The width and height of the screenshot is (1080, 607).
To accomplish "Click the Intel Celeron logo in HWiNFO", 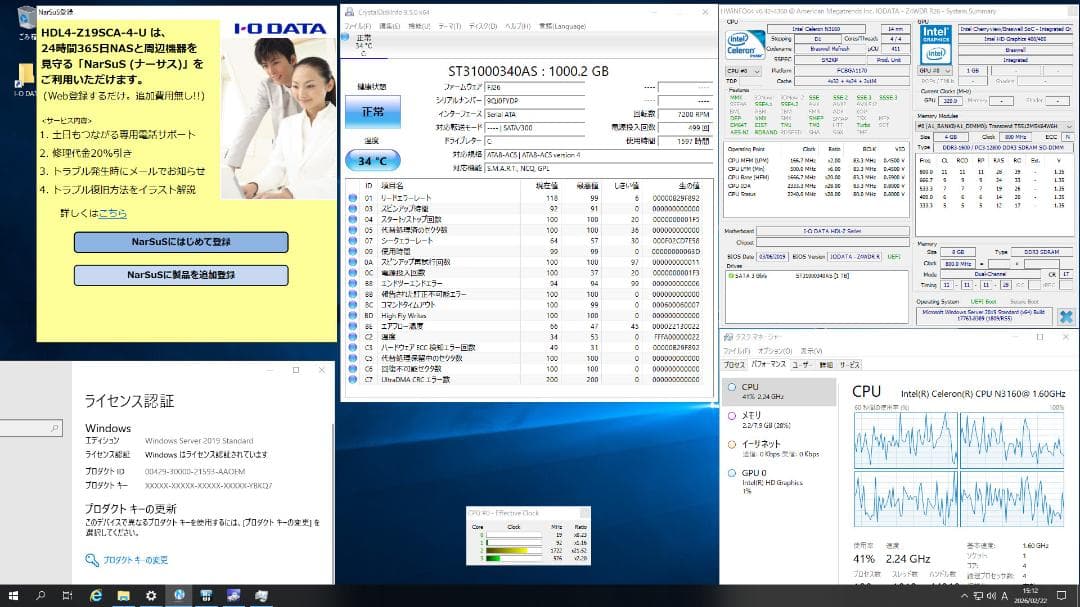I will (x=743, y=44).
